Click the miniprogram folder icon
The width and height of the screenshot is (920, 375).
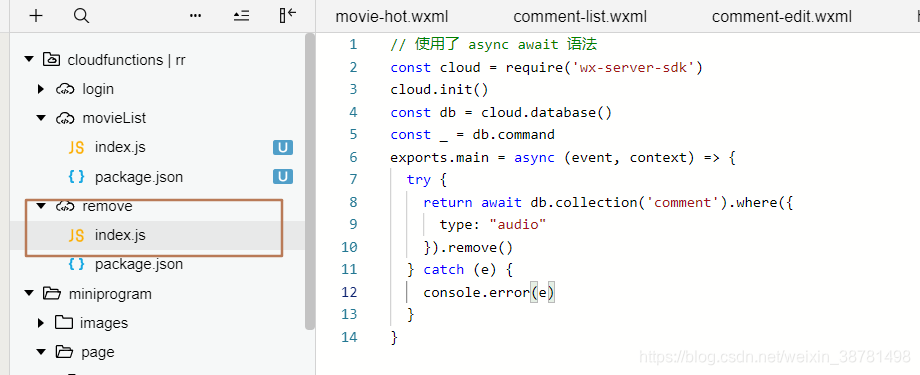coord(52,293)
